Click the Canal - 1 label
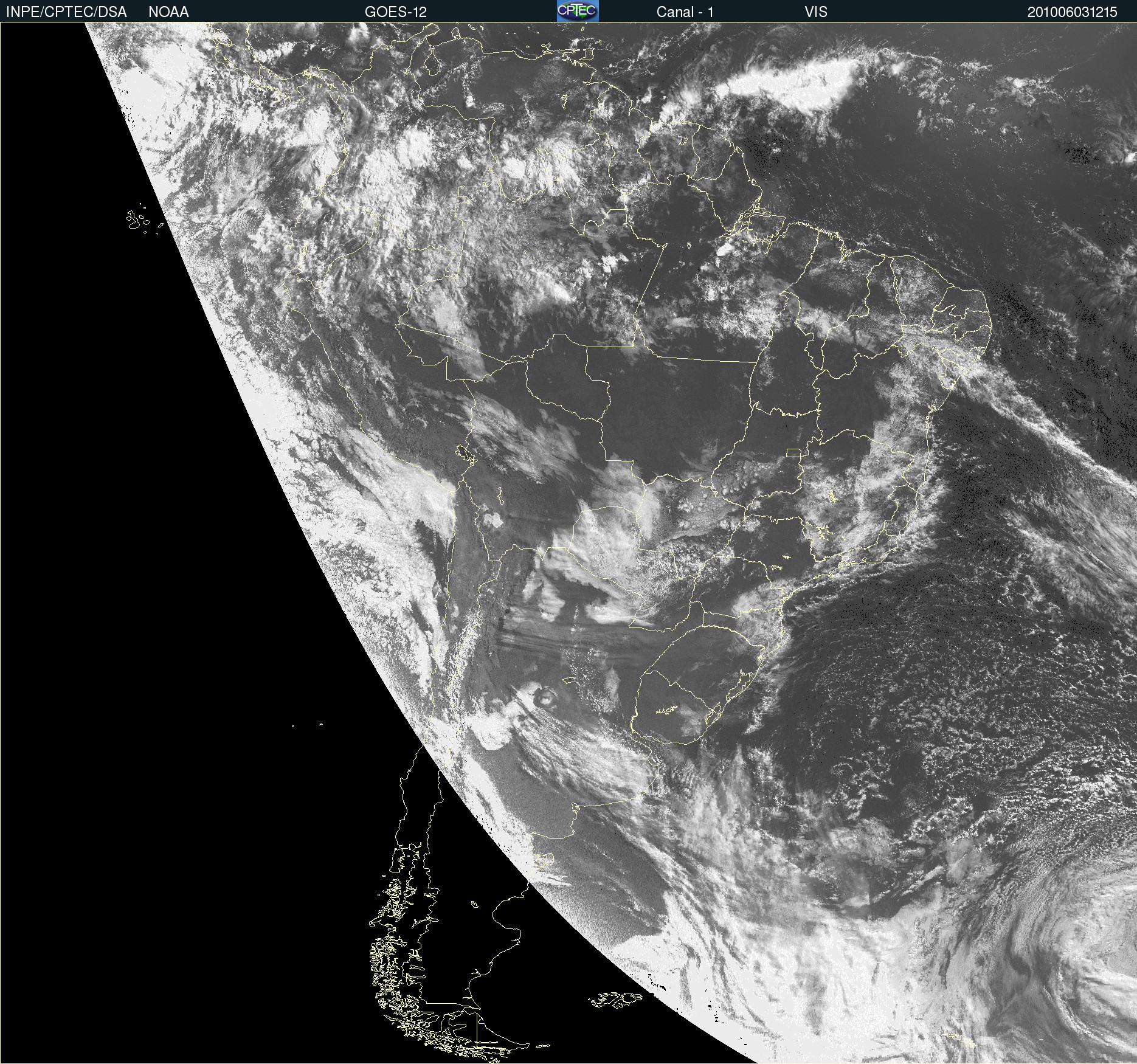Image resolution: width=1137 pixels, height=1064 pixels. (685, 12)
